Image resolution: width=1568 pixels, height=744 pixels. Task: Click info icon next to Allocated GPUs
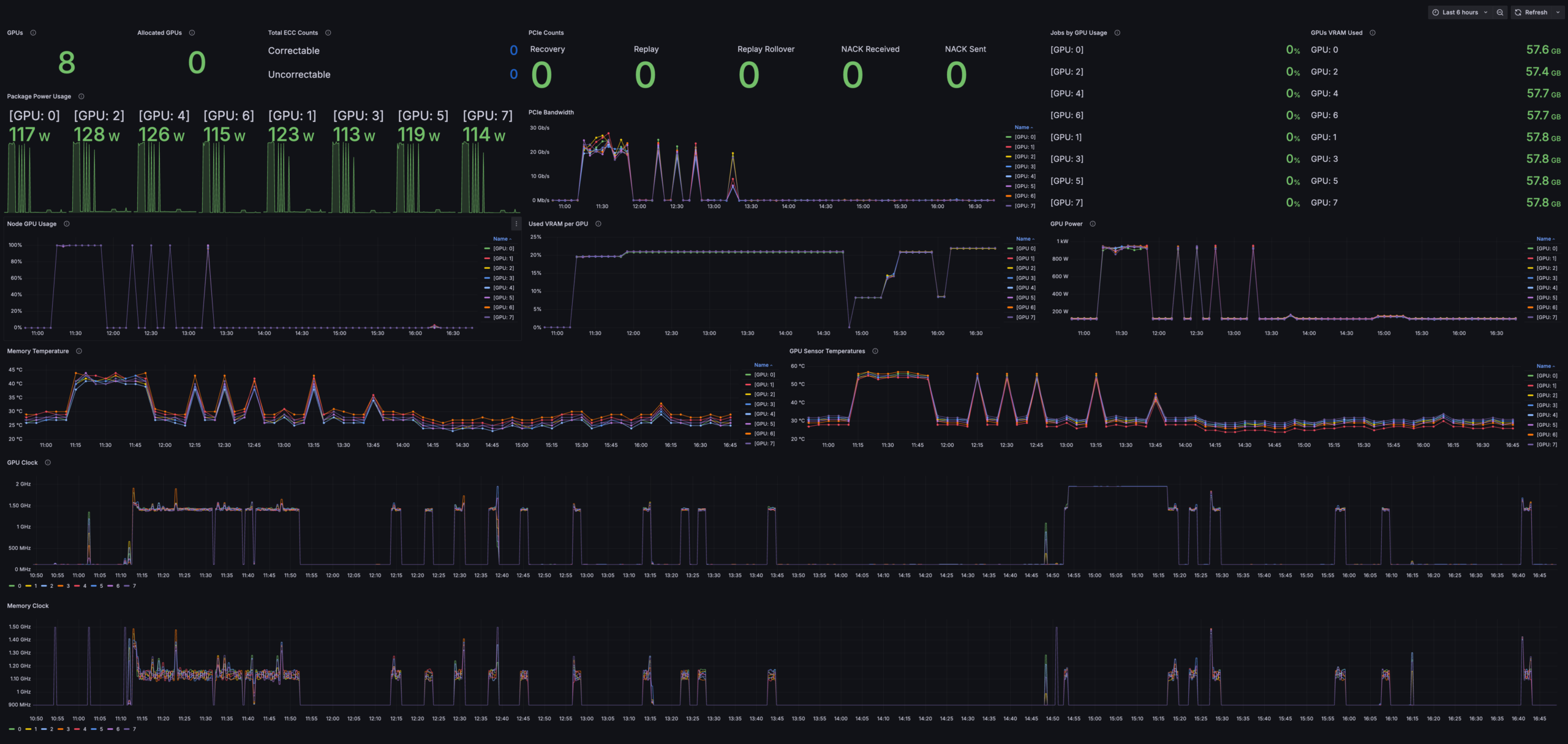[192, 33]
